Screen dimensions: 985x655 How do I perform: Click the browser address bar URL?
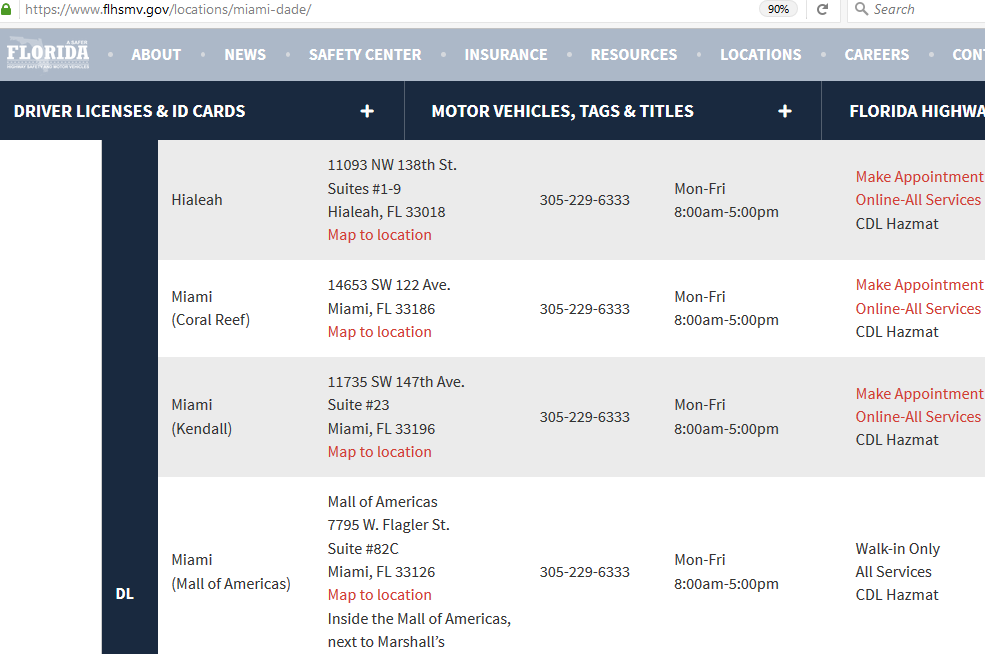point(300,9)
